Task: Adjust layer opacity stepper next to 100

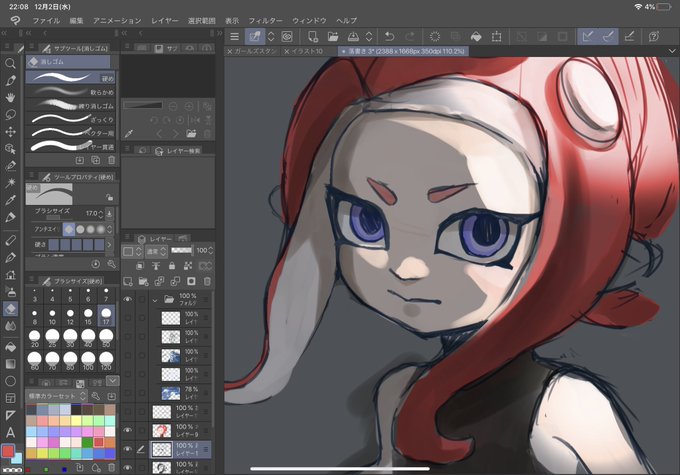Action: (211, 250)
